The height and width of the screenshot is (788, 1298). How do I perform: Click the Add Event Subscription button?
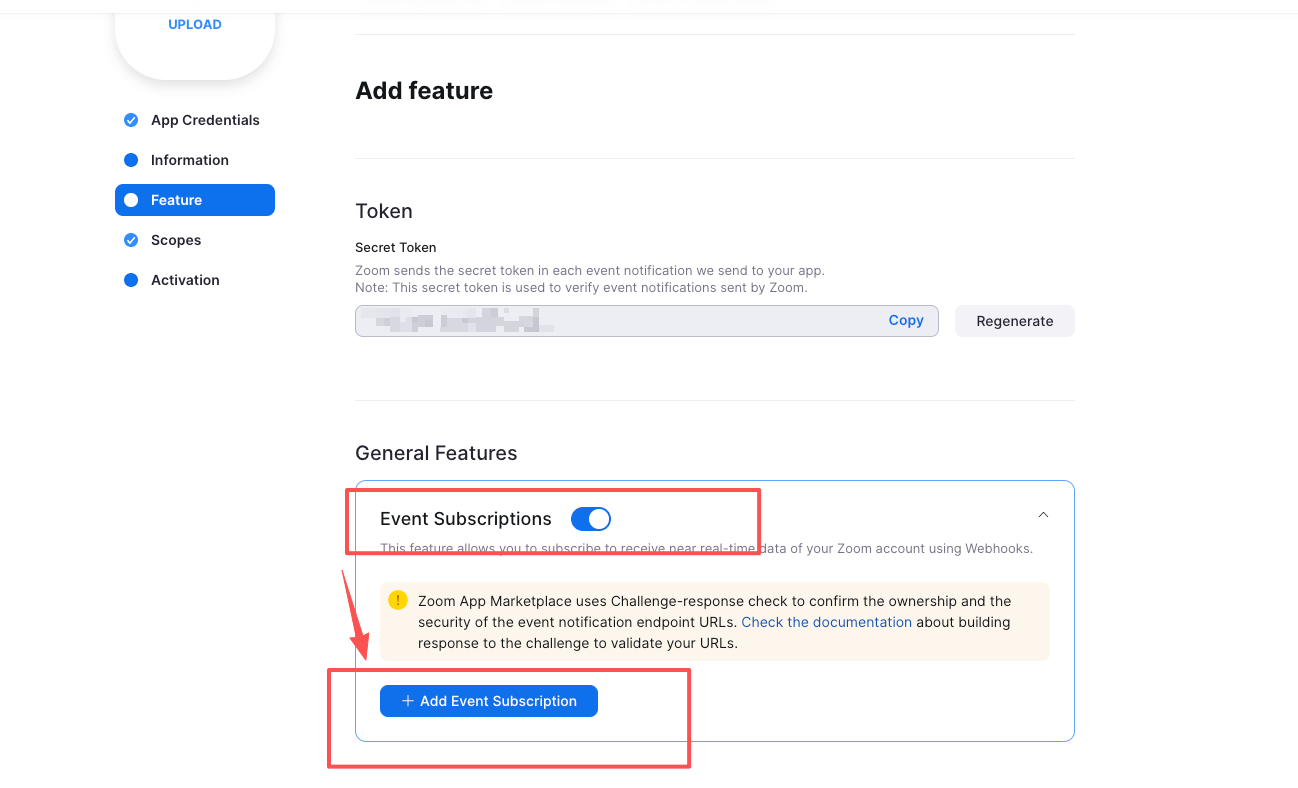pos(489,701)
